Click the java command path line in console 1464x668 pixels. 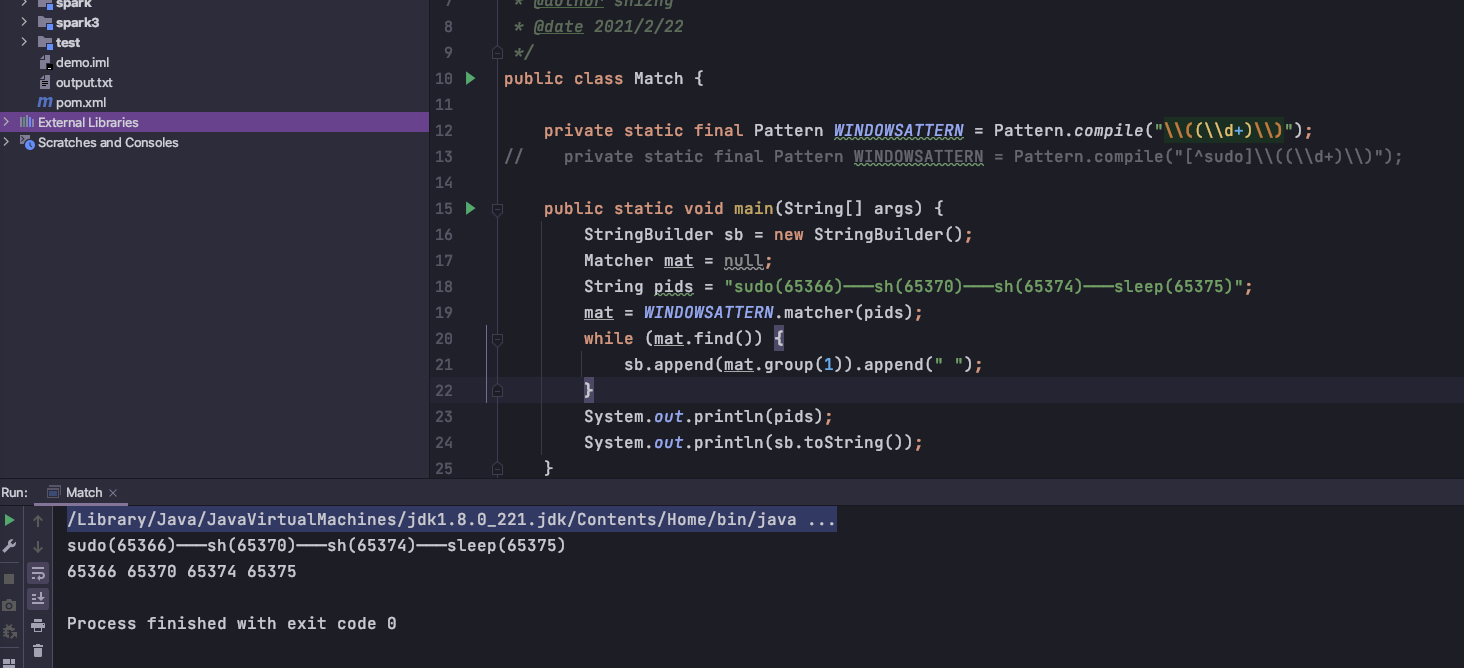451,520
